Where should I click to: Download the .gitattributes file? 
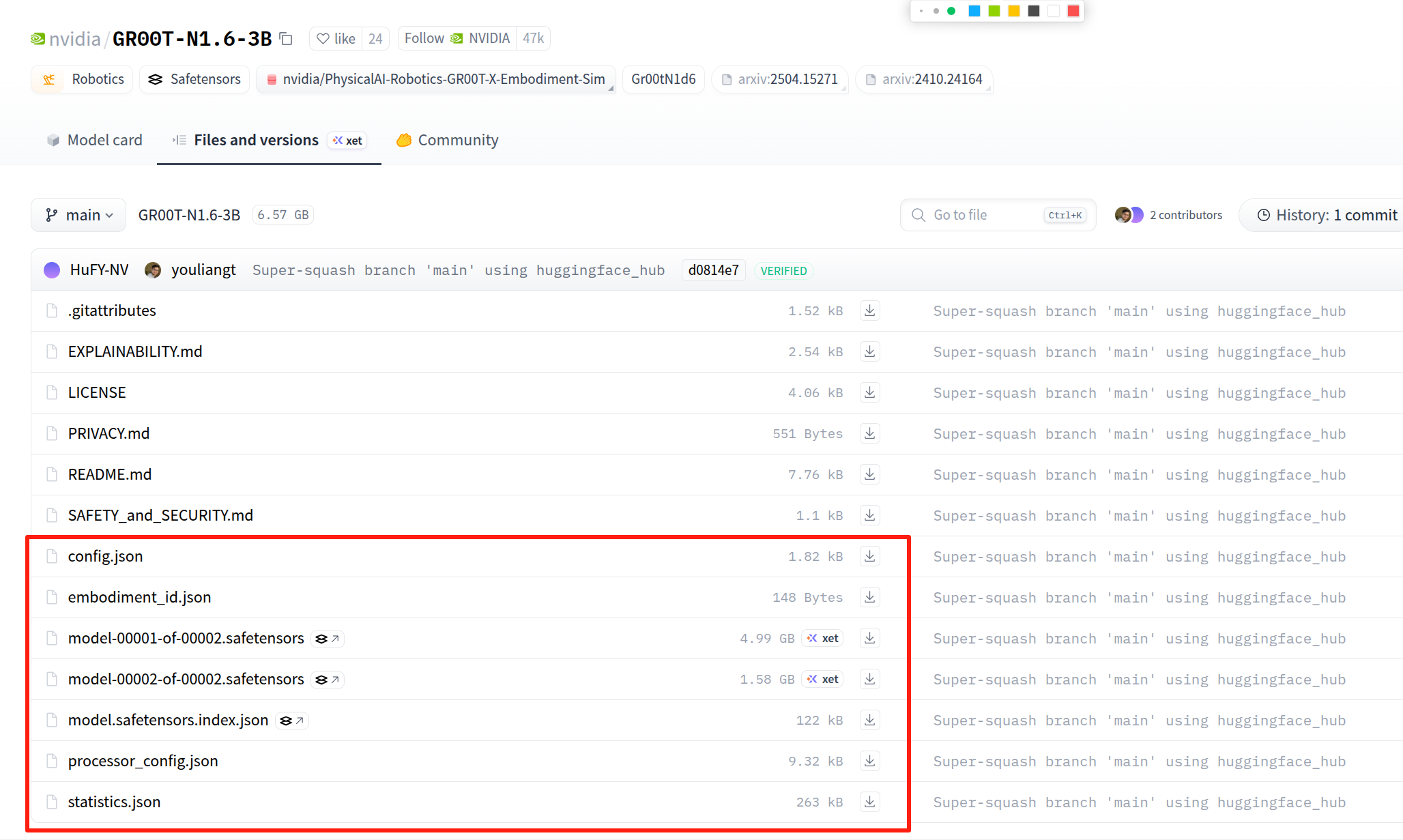pos(869,310)
